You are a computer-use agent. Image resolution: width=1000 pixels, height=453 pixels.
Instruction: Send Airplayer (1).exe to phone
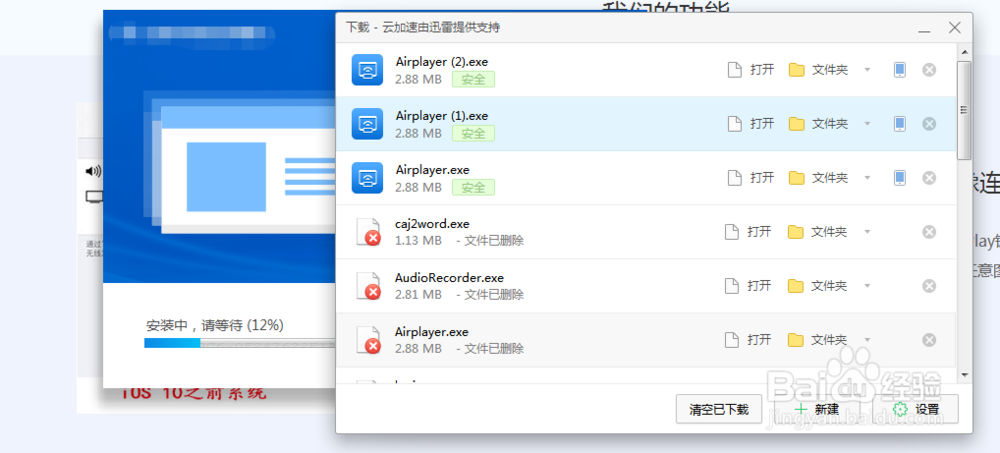899,124
